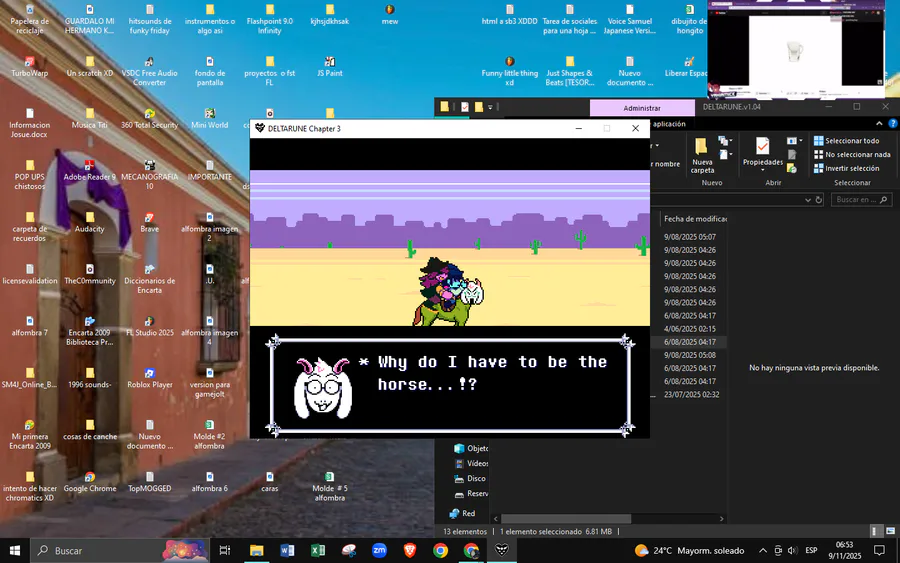
Task: Select the FL Studio 2025 shortcut
Action: [149, 326]
